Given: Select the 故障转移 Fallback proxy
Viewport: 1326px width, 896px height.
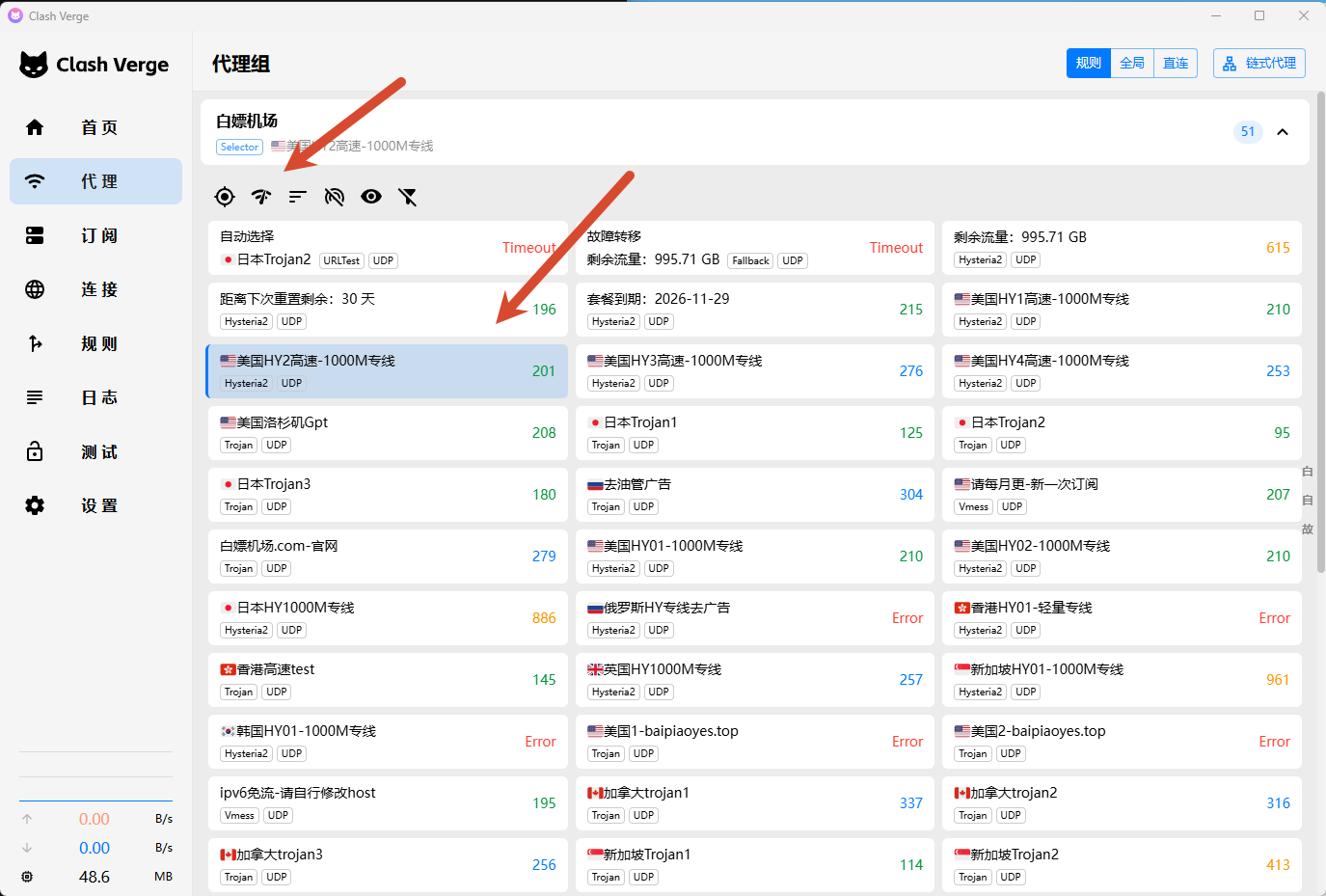Looking at the screenshot, I should (x=755, y=248).
